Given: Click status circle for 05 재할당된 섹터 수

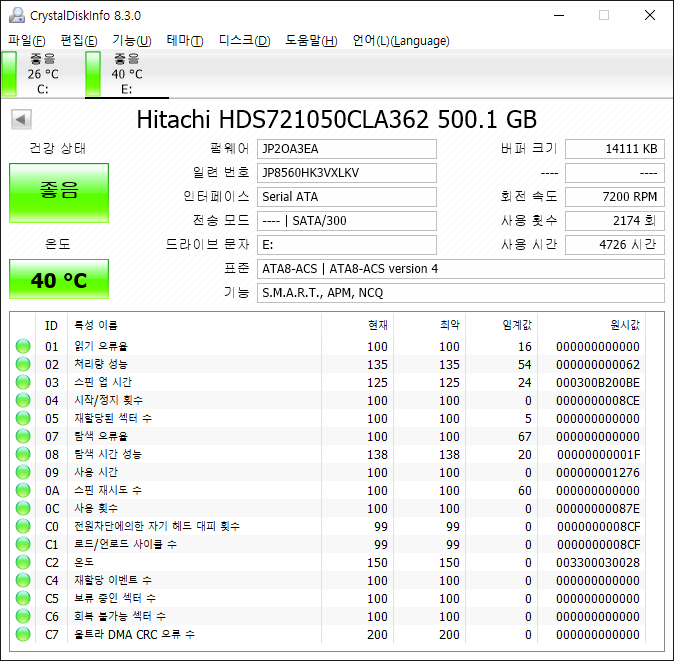Looking at the screenshot, I should click(23, 418).
